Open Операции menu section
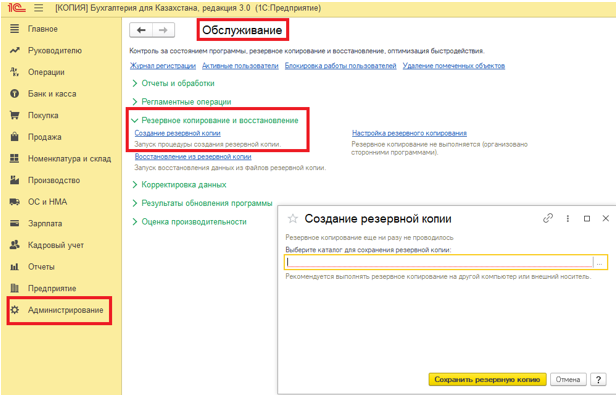This screenshot has width=616, height=396. (x=46, y=72)
